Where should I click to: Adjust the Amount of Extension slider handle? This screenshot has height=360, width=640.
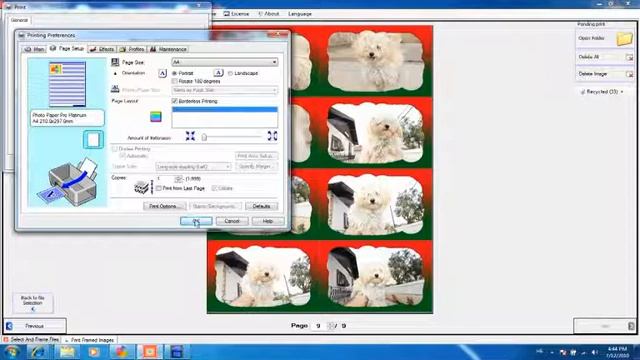click(x=204, y=137)
